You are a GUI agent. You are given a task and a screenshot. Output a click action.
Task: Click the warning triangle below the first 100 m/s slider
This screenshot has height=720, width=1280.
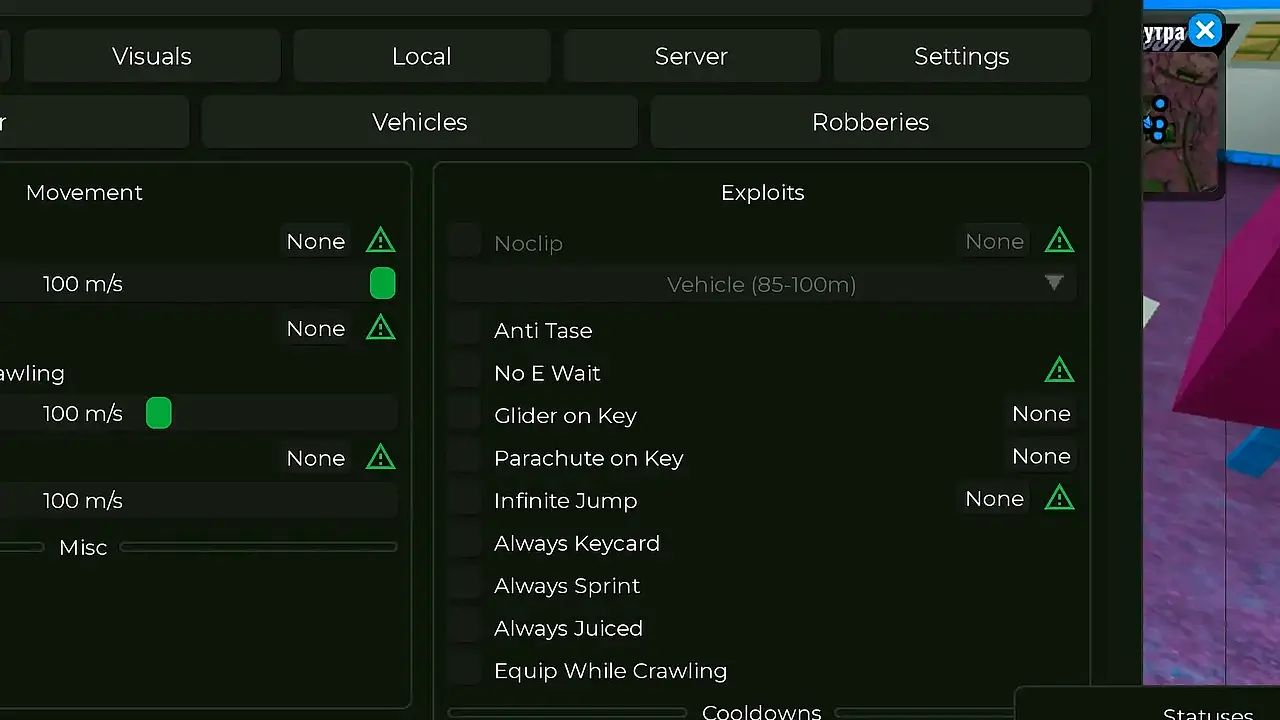click(x=380, y=328)
